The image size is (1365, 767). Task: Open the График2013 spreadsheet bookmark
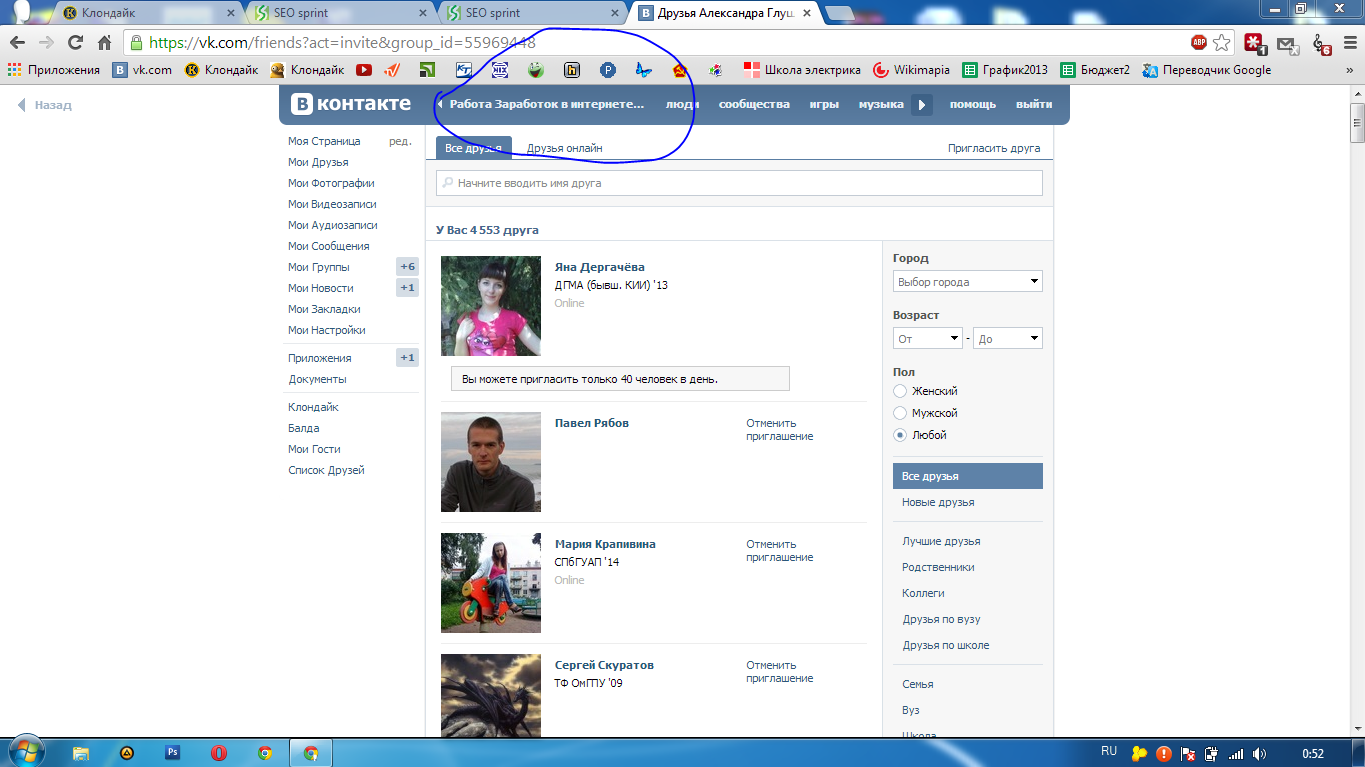click(1005, 70)
